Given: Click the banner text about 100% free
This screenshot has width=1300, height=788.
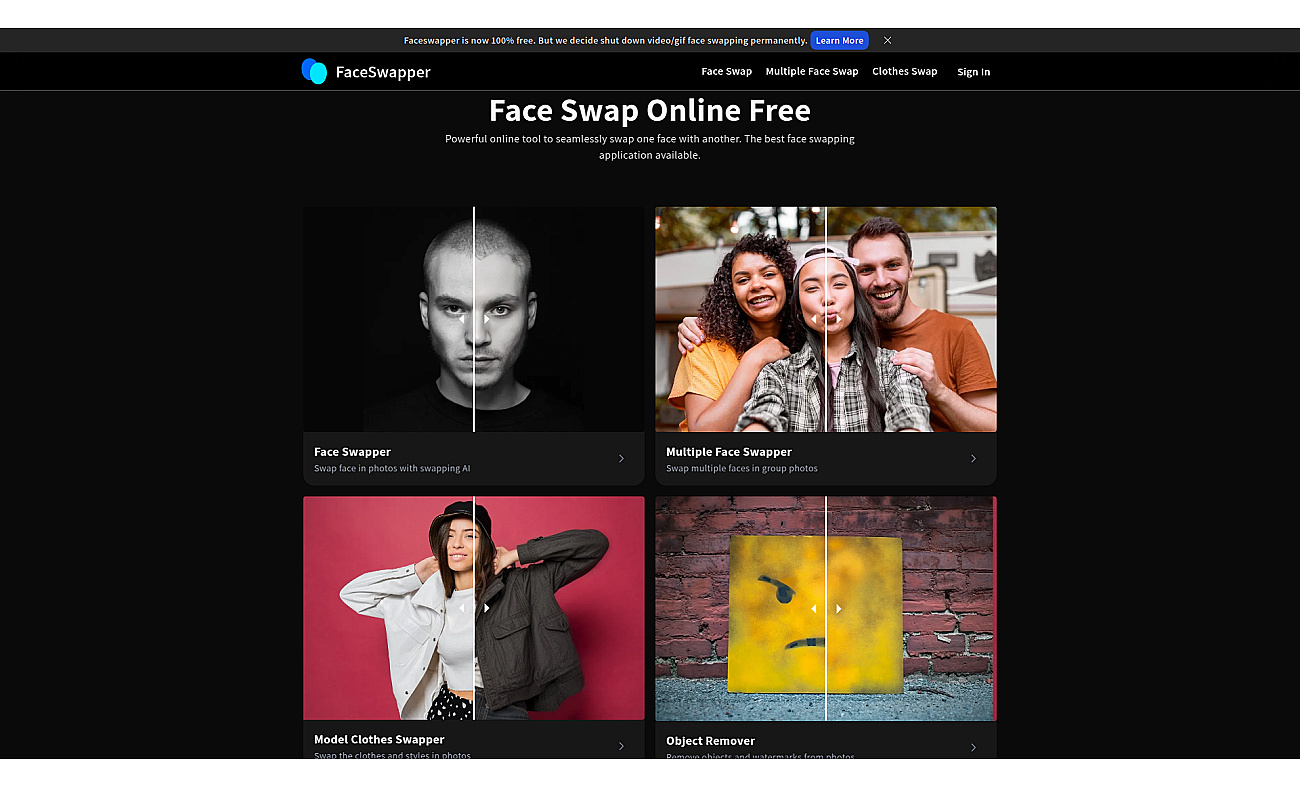Looking at the screenshot, I should tap(605, 41).
